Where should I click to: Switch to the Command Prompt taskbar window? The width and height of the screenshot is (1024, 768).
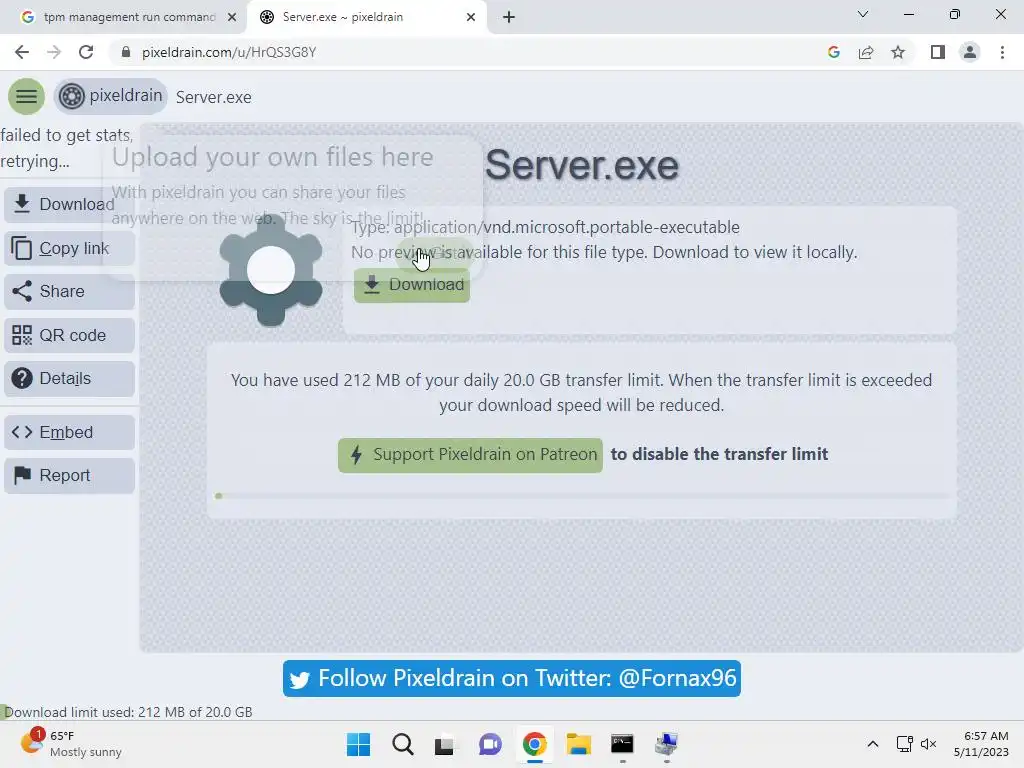coord(622,744)
